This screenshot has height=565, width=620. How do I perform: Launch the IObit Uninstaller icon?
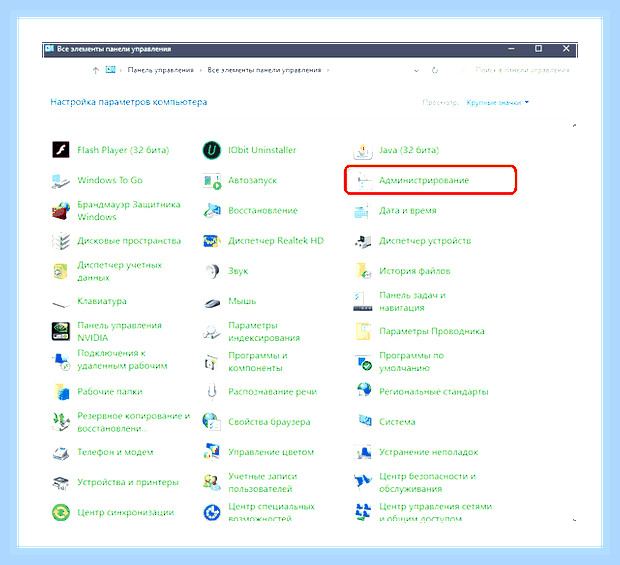(212, 150)
